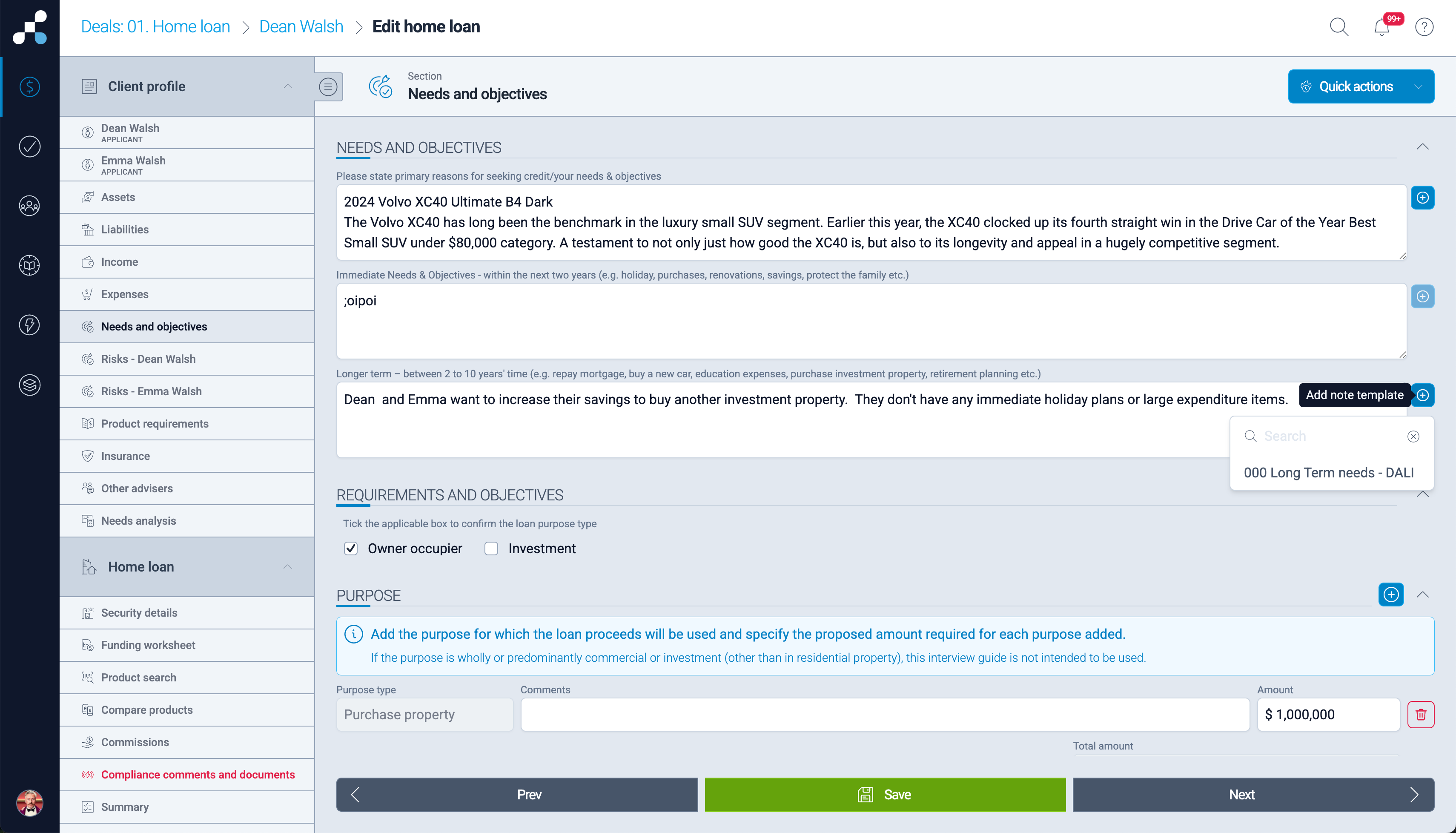
Task: Collapse the Home loan sidebar group
Action: coord(288,567)
